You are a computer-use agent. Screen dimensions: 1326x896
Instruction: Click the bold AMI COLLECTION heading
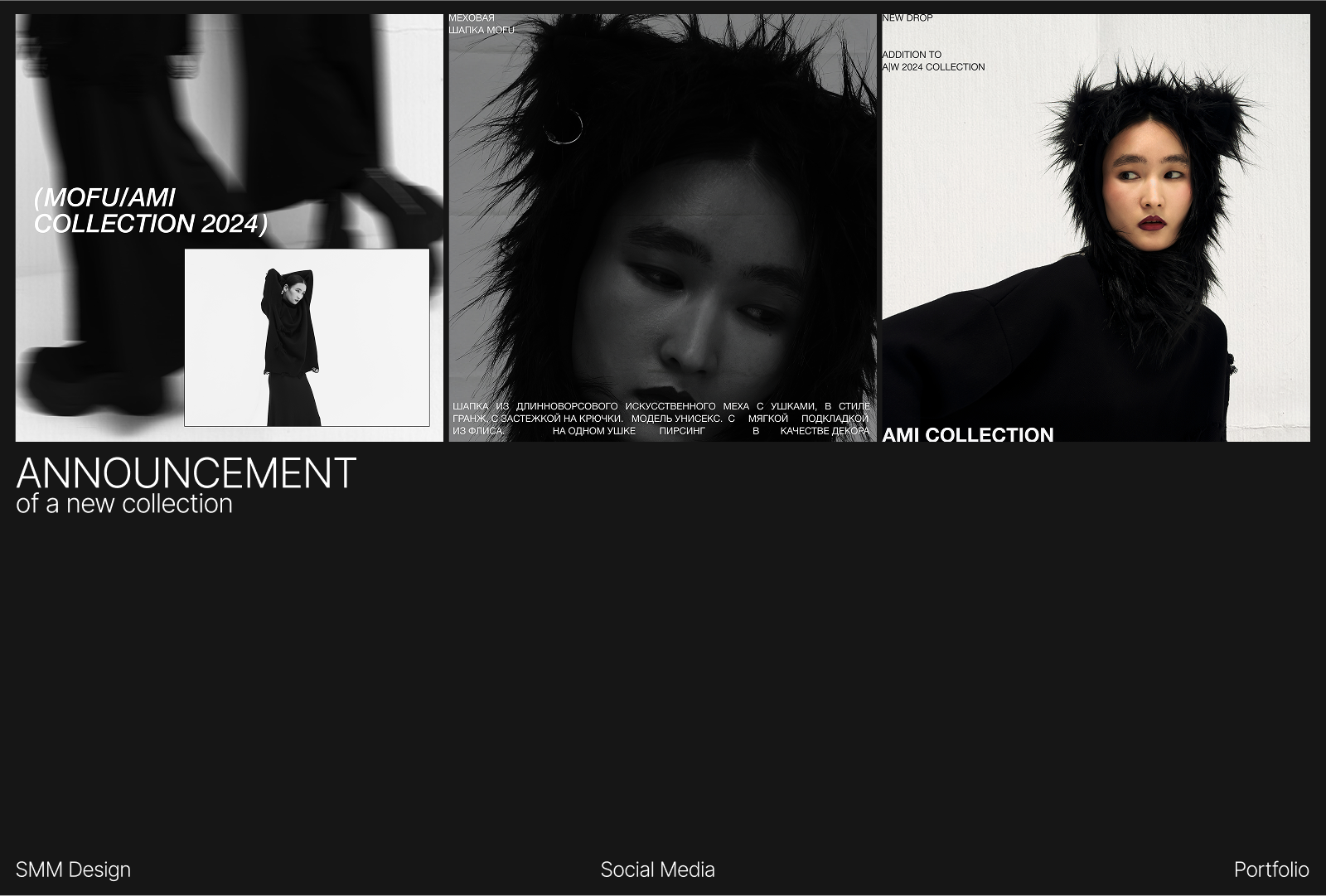967,433
